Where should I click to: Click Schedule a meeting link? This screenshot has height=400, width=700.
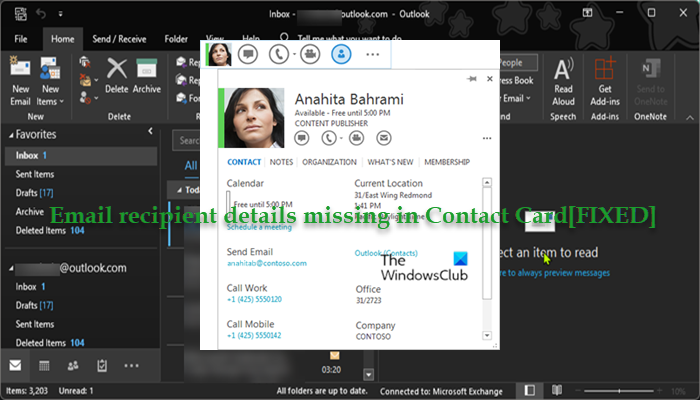click(x=259, y=227)
